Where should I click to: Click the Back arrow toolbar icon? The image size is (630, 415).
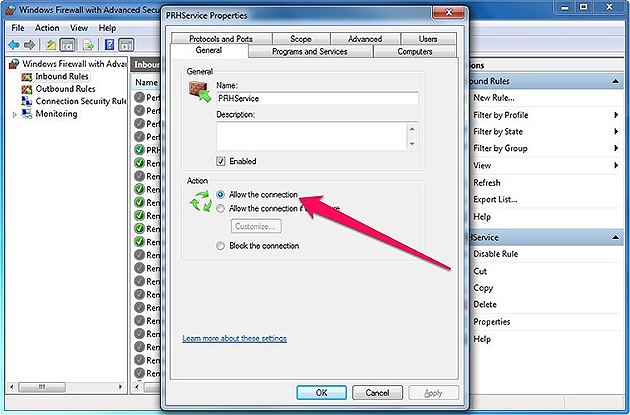[14, 45]
